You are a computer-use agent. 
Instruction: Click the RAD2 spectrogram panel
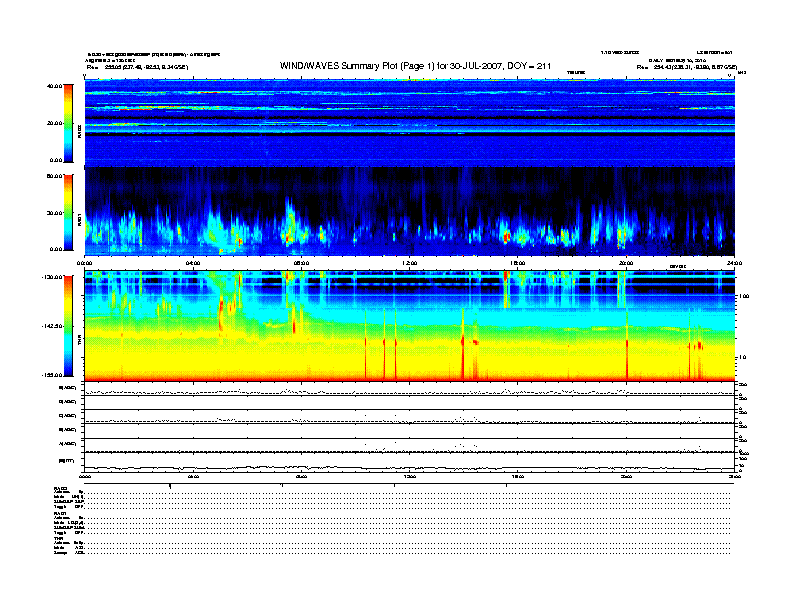(410, 123)
